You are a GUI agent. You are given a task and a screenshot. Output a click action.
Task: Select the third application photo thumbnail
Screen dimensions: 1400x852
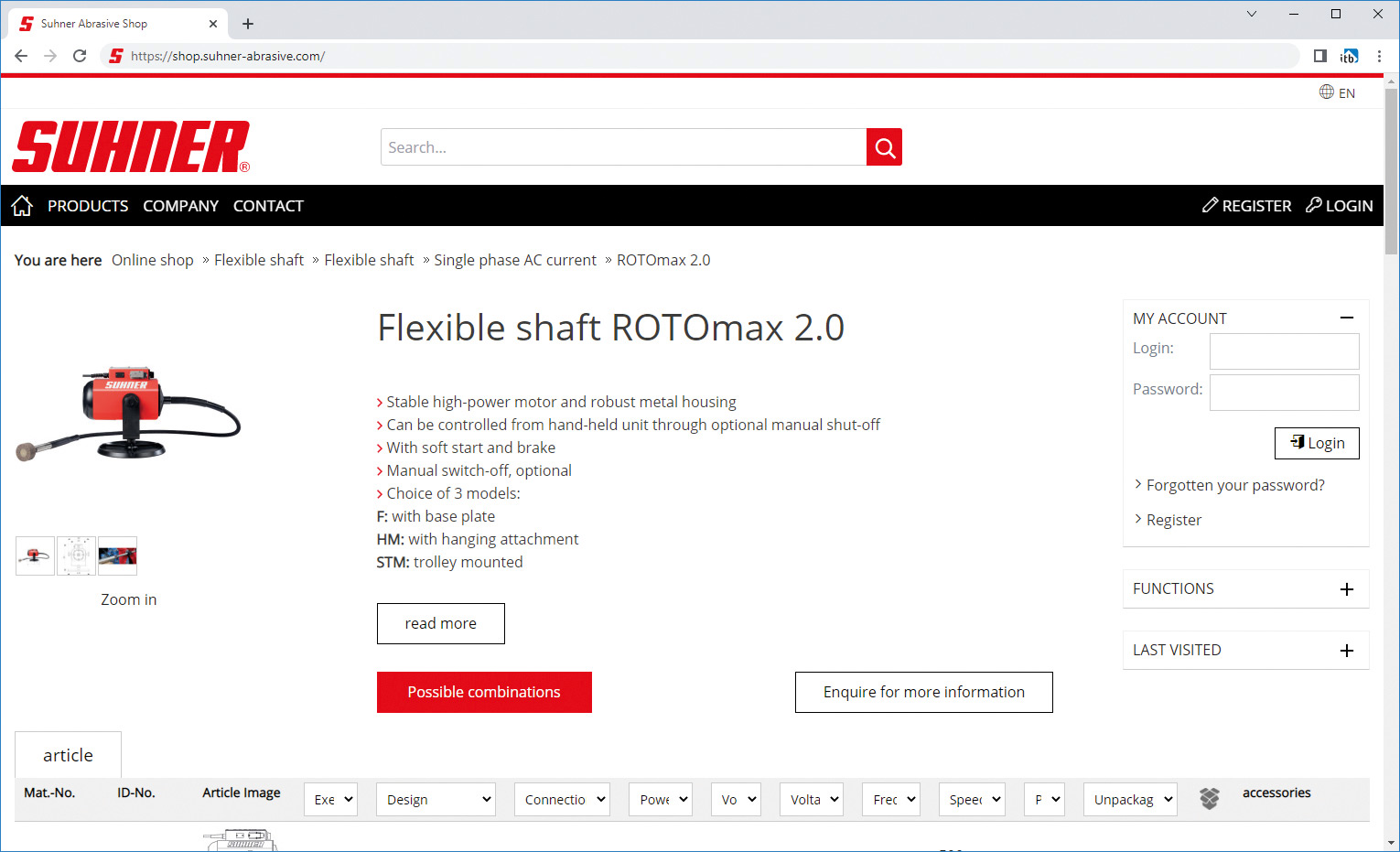117,555
